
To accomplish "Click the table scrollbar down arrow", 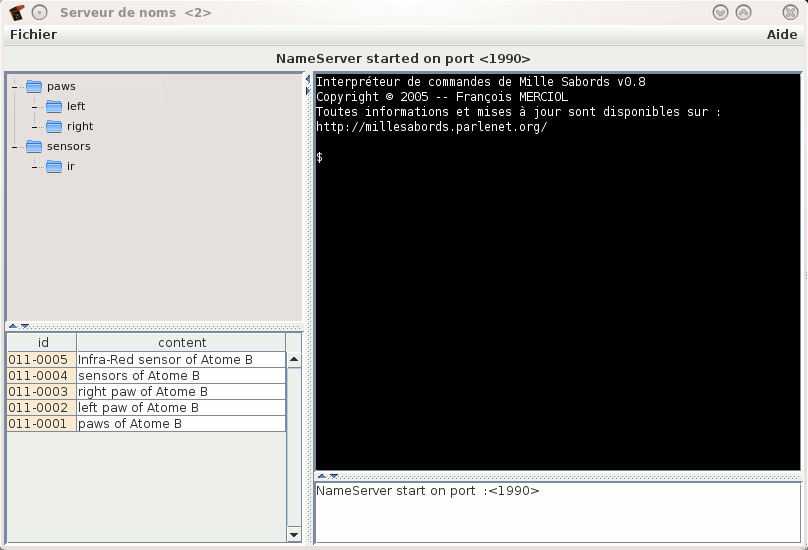I will tap(294, 535).
